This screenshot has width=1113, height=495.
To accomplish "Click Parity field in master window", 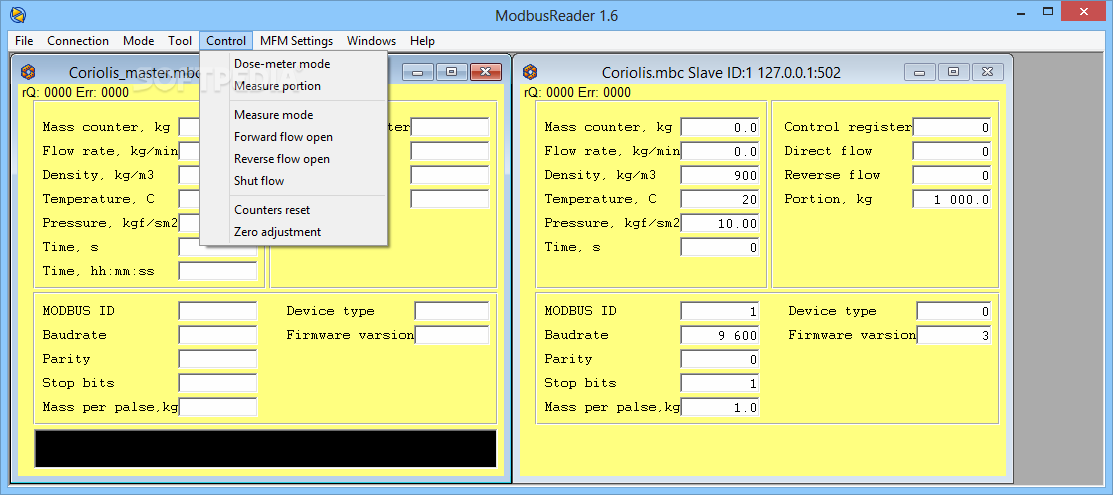I will click(218, 359).
